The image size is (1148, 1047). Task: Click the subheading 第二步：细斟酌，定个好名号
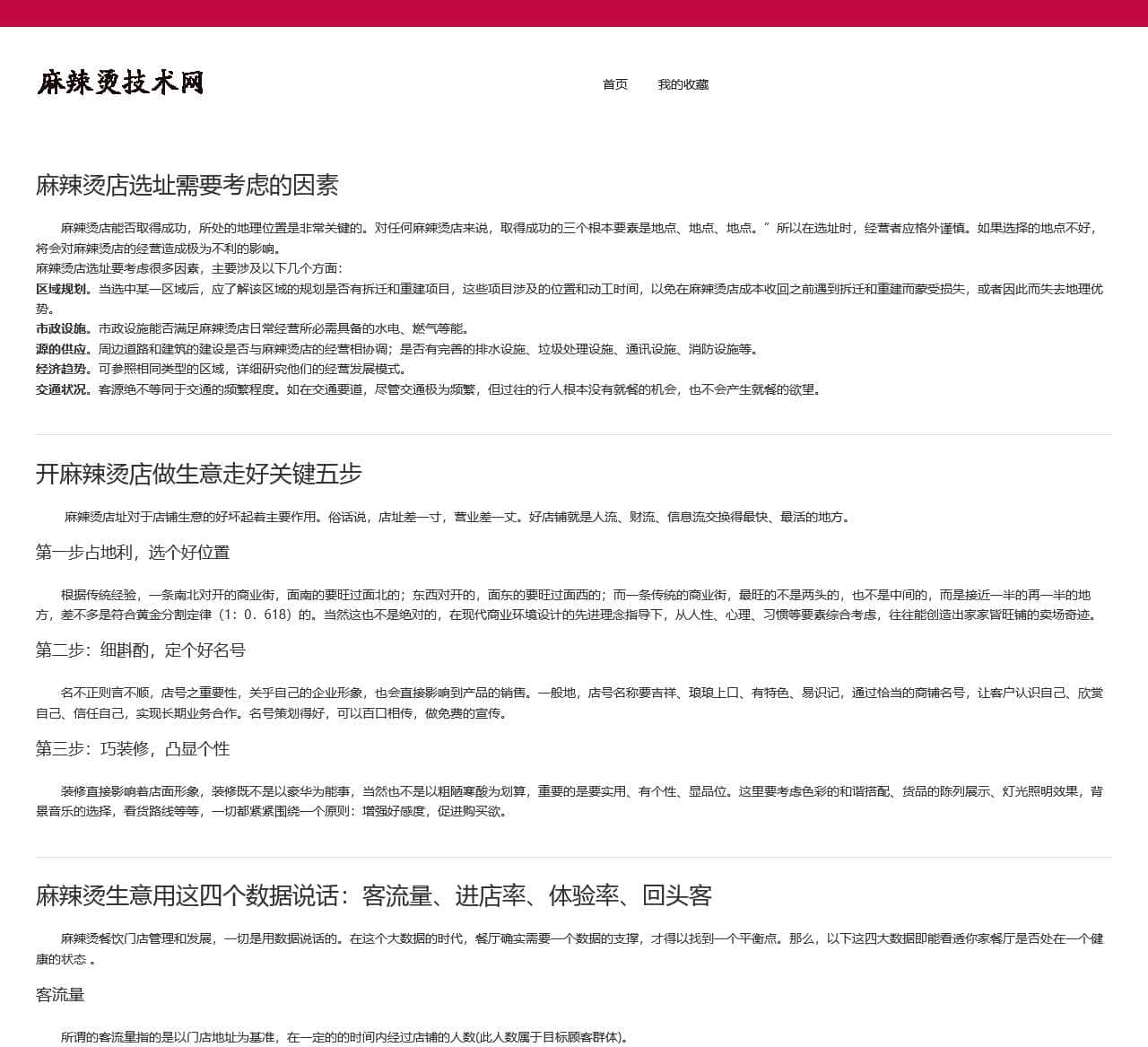(x=135, y=651)
